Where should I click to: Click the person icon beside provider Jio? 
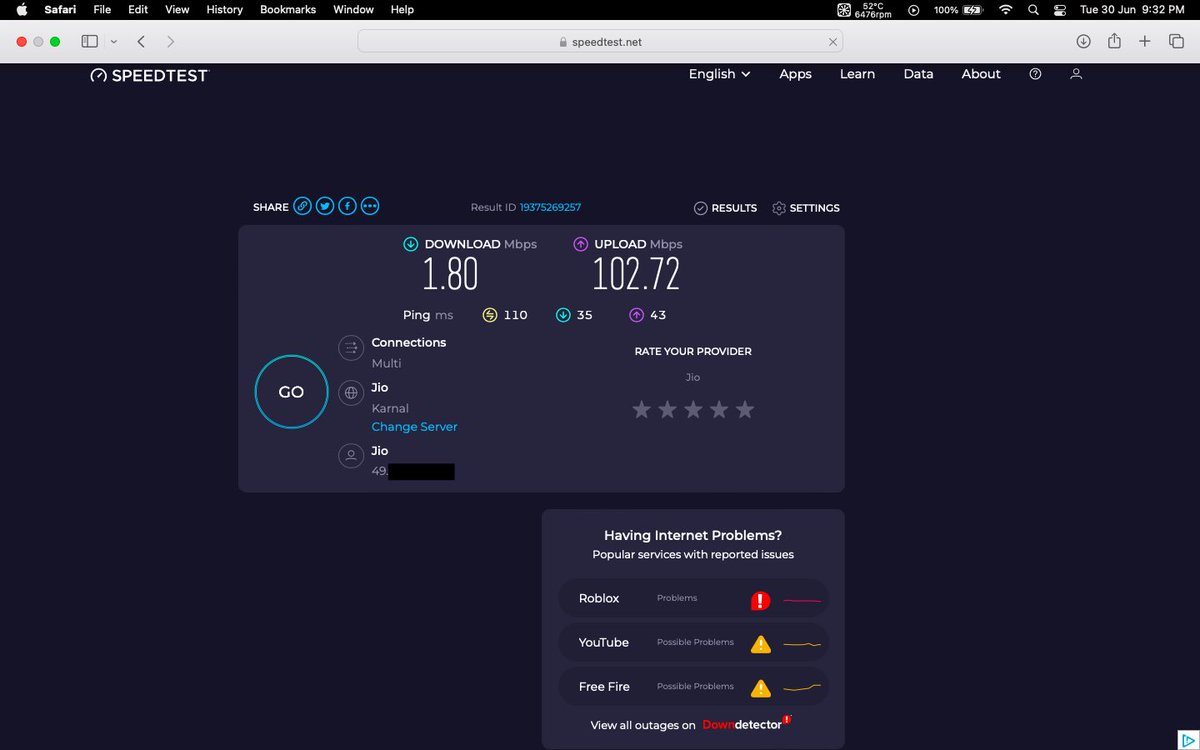(x=351, y=456)
